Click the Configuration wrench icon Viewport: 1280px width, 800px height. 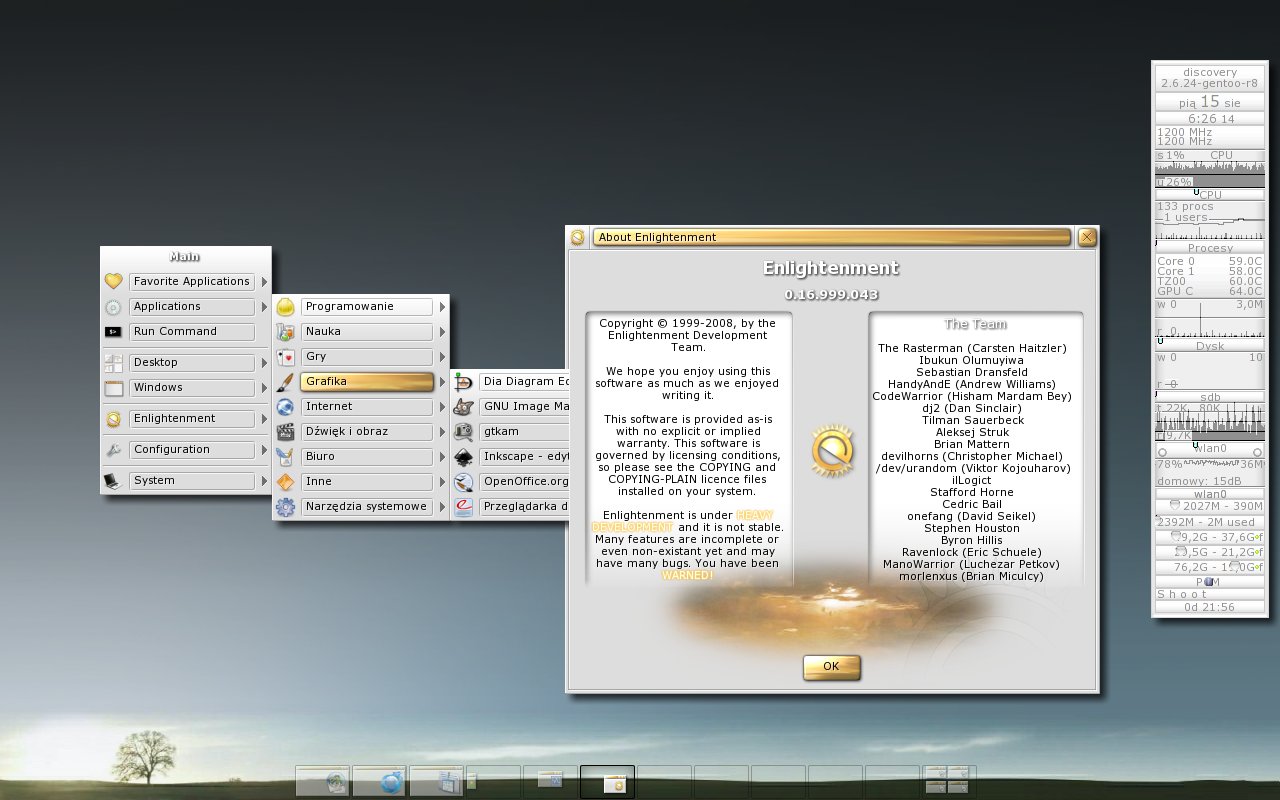[x=113, y=450]
